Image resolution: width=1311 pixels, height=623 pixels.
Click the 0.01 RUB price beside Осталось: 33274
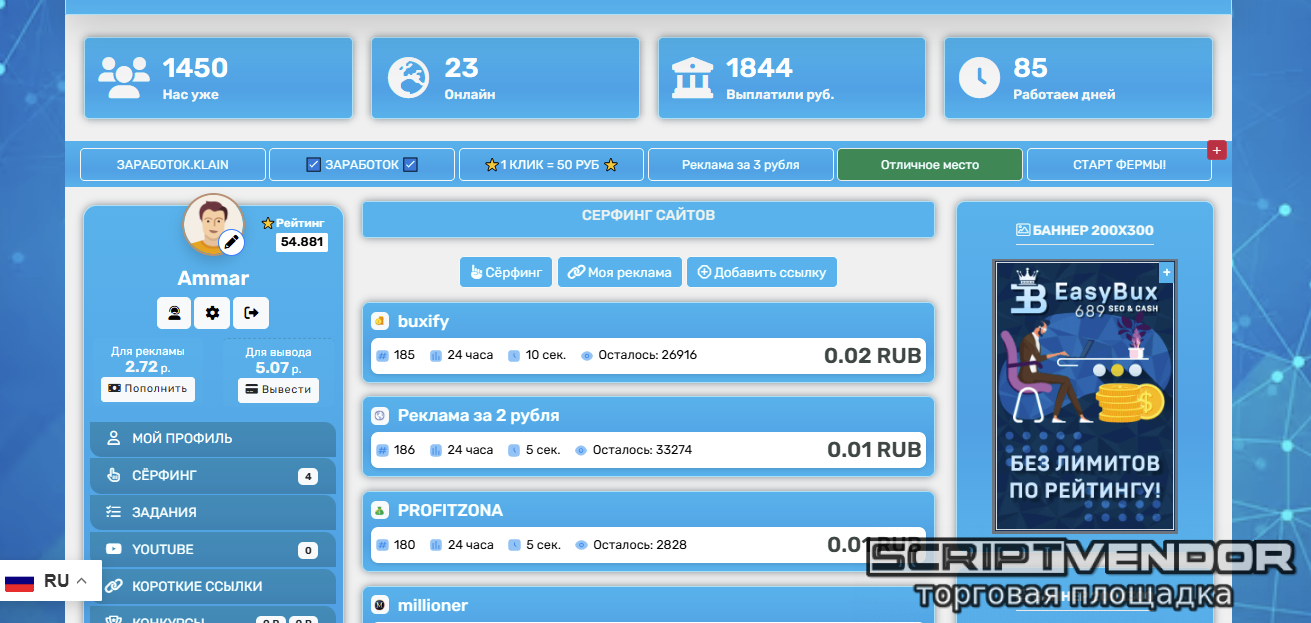[x=874, y=450]
